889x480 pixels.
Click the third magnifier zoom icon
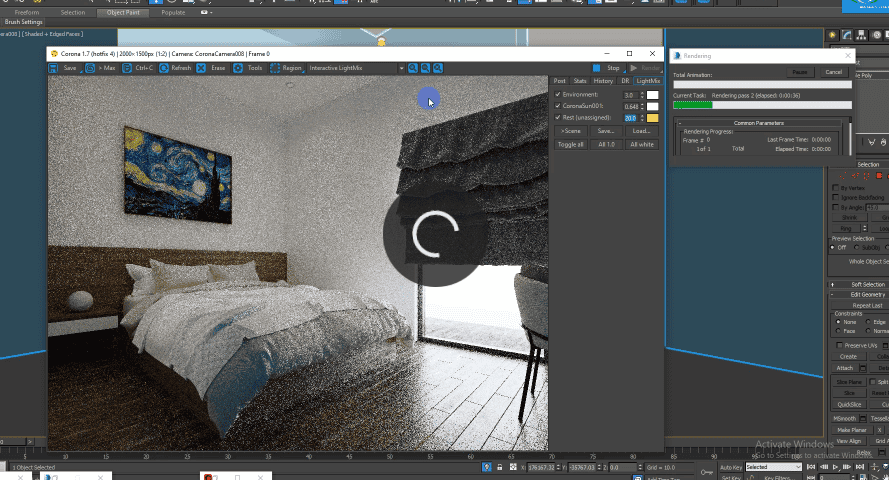coord(438,68)
